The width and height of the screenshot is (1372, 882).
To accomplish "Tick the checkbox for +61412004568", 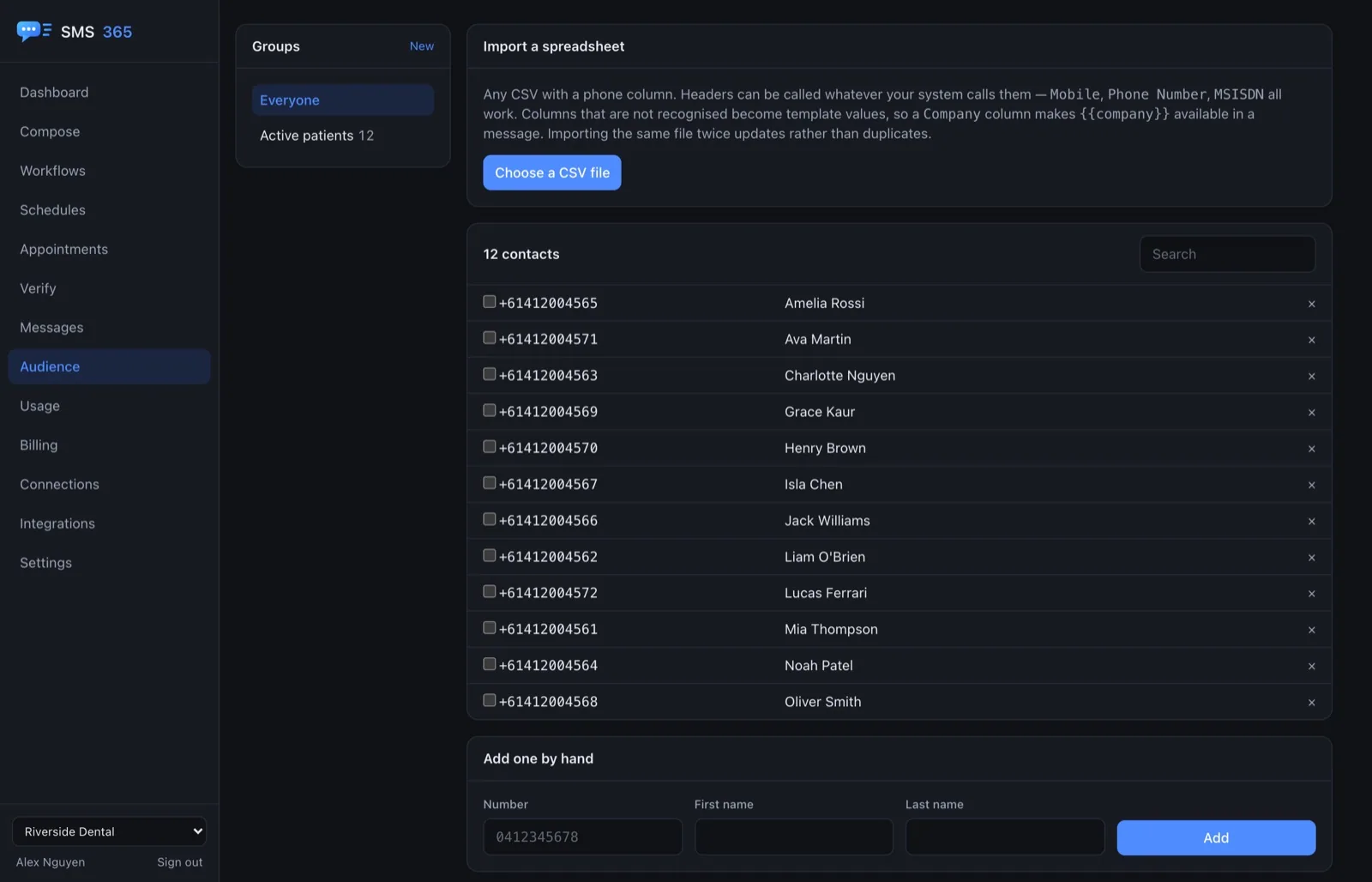I will (x=490, y=700).
